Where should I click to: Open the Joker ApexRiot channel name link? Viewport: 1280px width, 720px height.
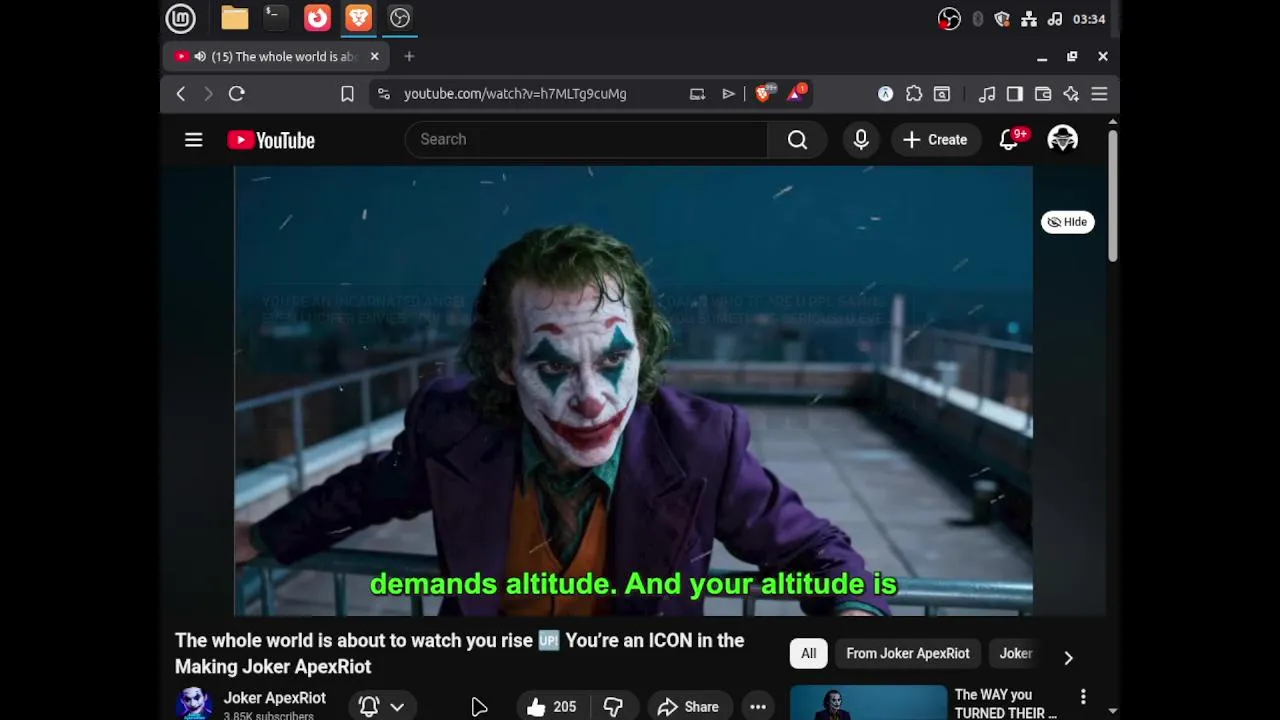coord(274,698)
